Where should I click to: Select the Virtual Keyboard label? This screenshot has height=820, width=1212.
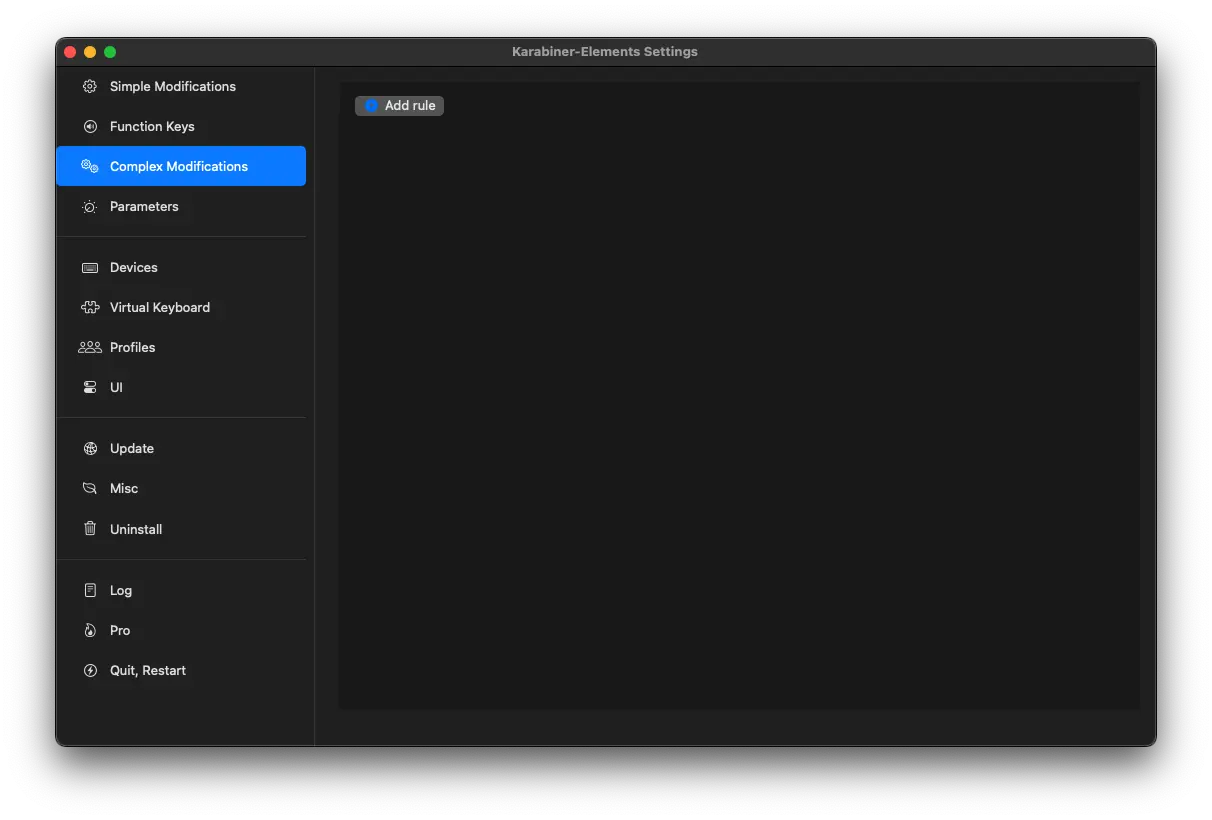(x=160, y=307)
